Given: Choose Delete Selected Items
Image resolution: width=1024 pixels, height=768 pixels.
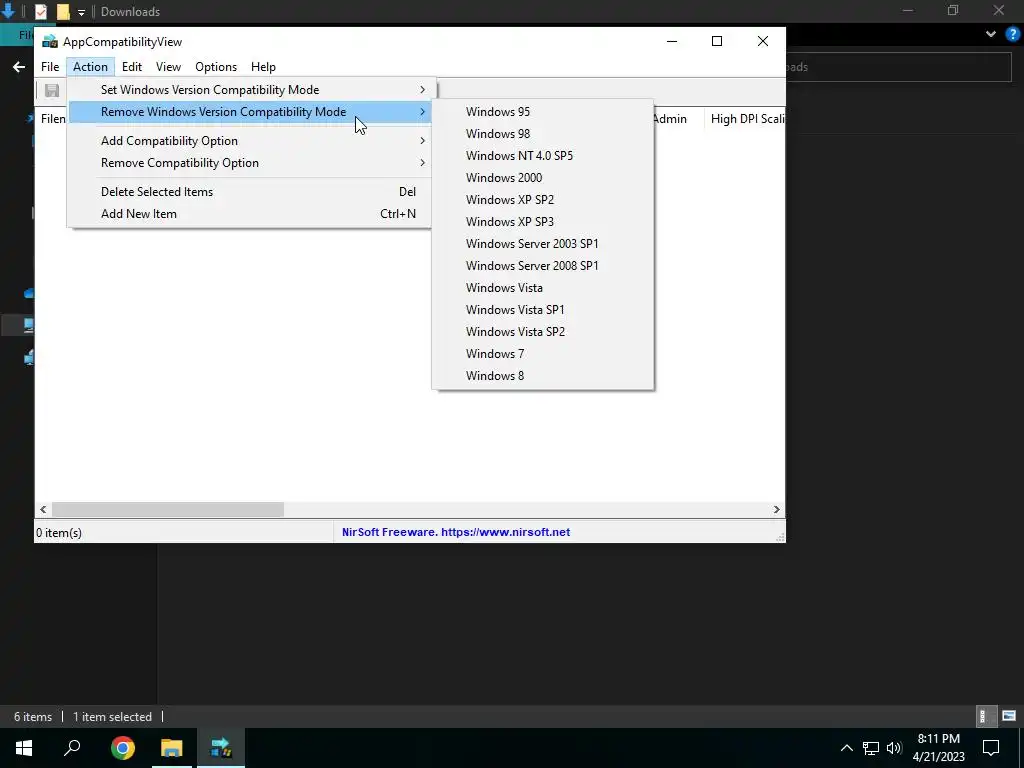Looking at the screenshot, I should coord(249,191).
